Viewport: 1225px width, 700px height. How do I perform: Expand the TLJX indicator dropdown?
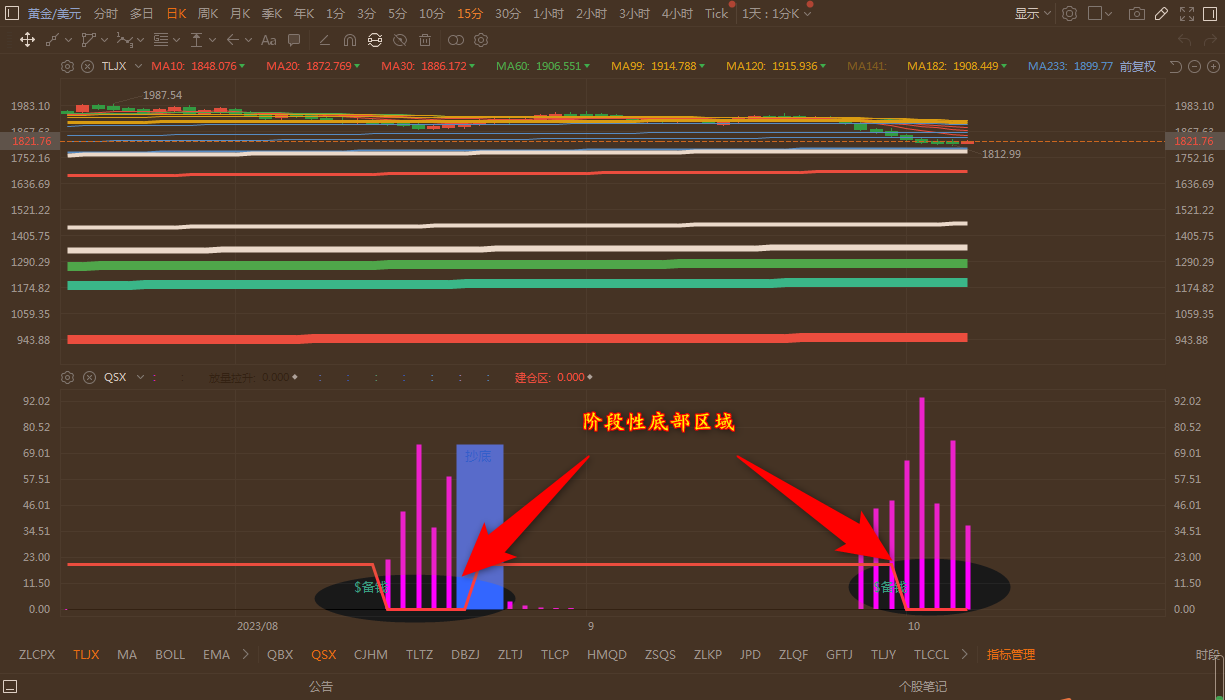pyautogui.click(x=139, y=66)
